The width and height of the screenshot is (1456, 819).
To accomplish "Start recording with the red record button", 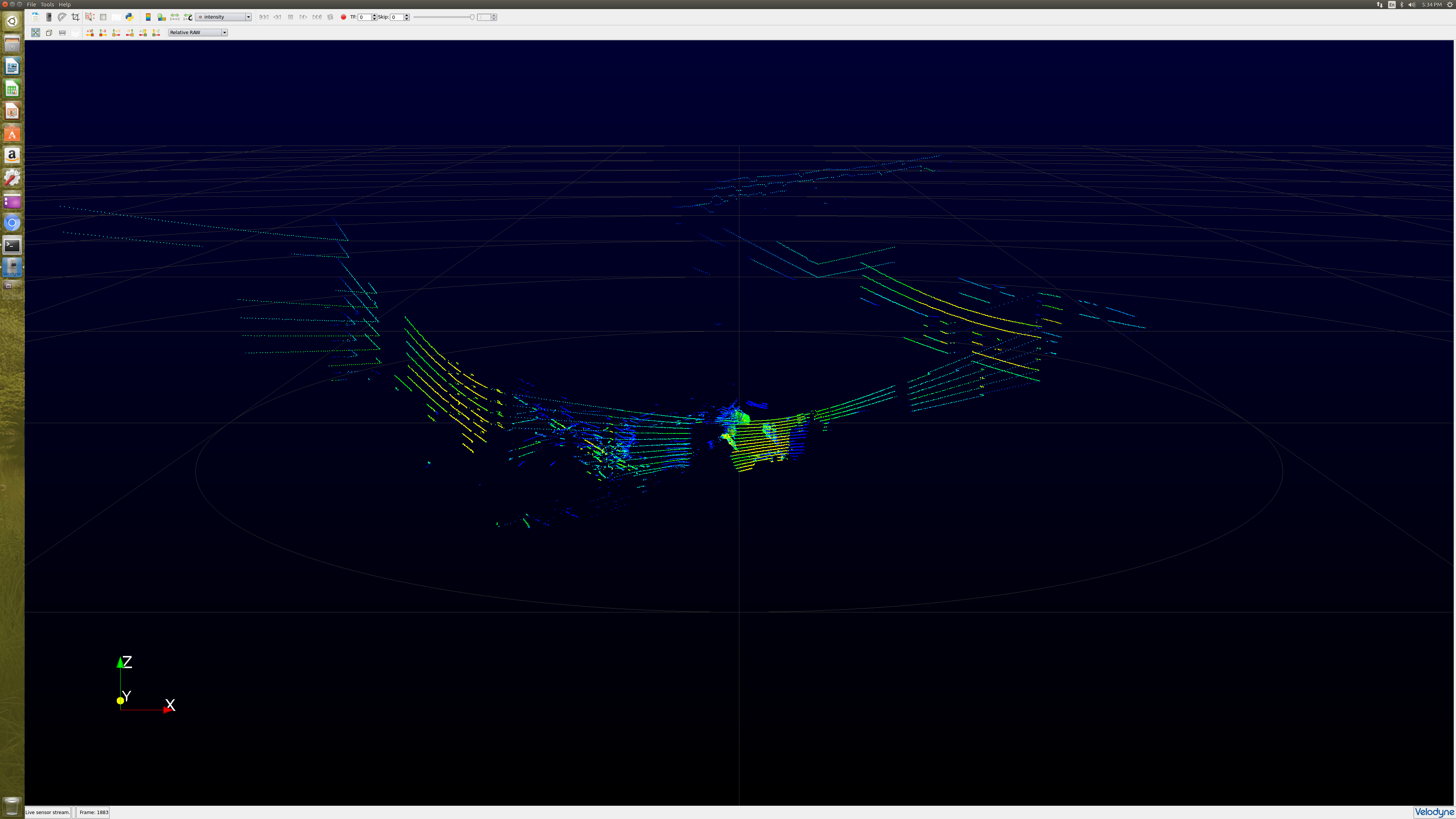I will [344, 17].
